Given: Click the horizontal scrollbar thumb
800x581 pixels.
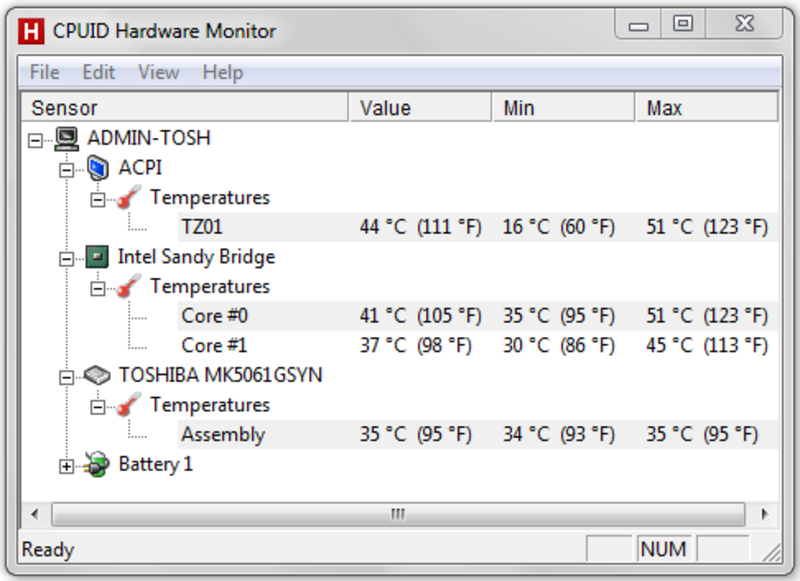Looking at the screenshot, I should click(x=398, y=514).
